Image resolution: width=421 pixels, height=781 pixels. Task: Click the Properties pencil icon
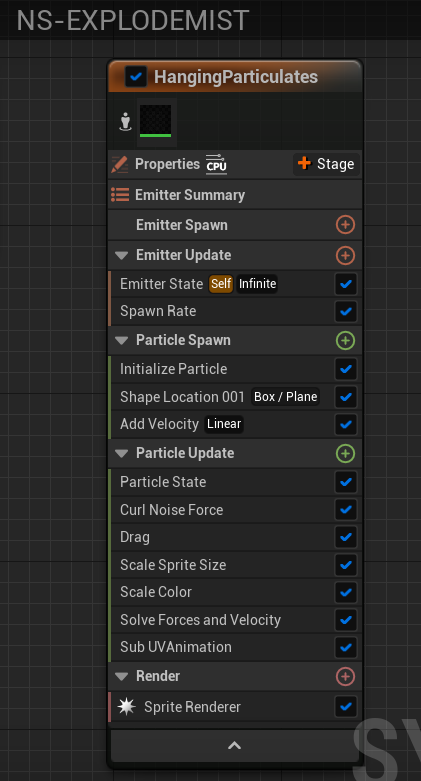click(120, 164)
